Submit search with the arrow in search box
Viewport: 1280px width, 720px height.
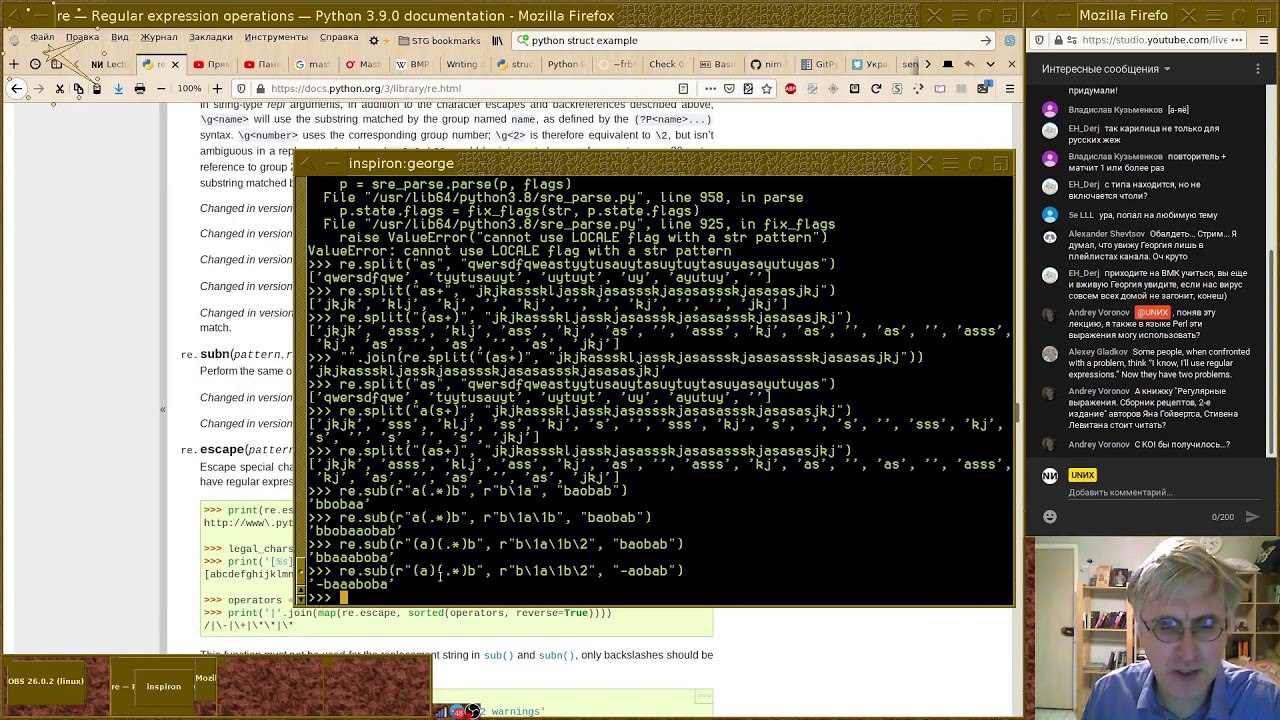985,40
